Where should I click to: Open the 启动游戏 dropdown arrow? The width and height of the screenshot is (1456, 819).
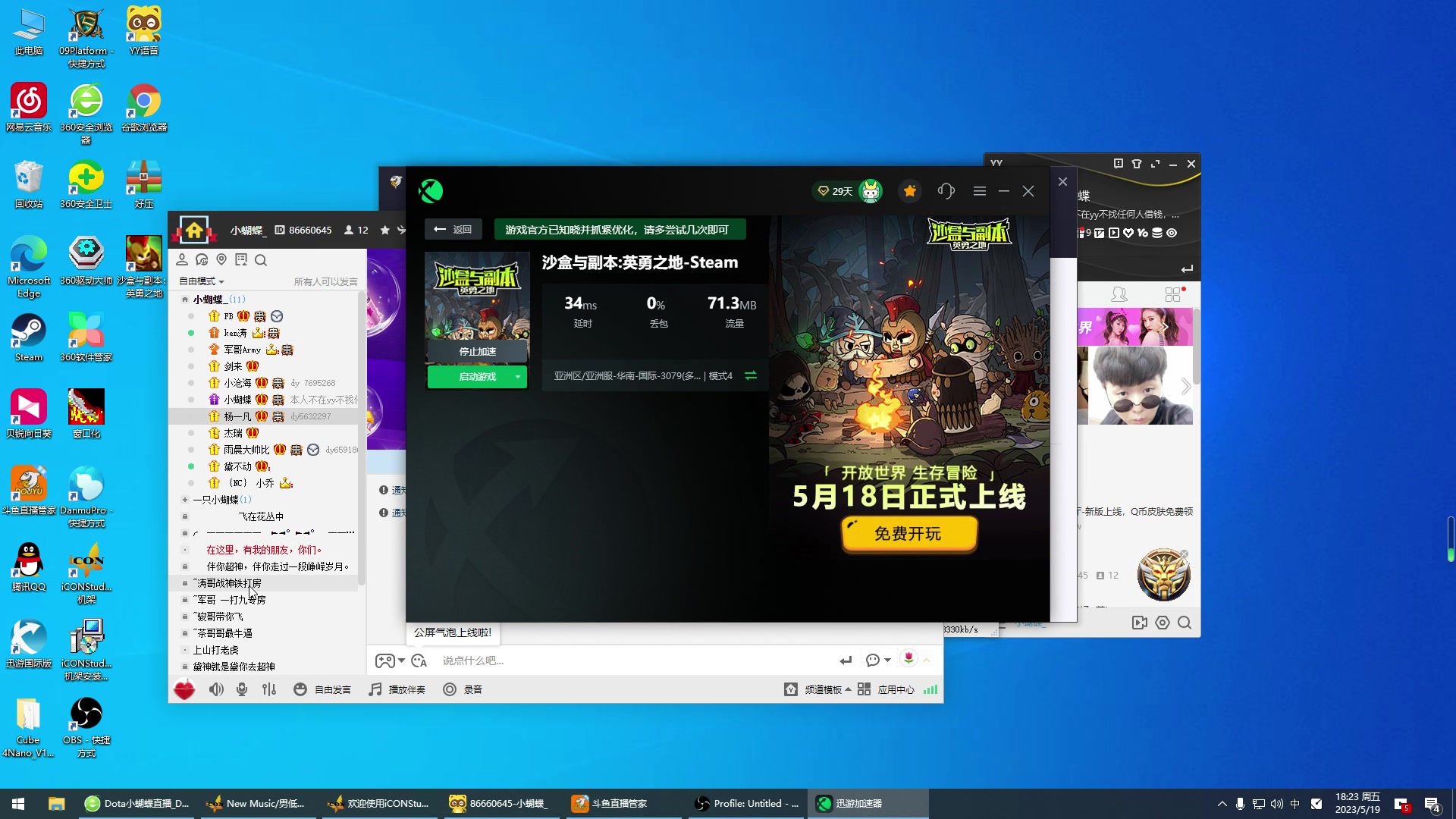[518, 377]
